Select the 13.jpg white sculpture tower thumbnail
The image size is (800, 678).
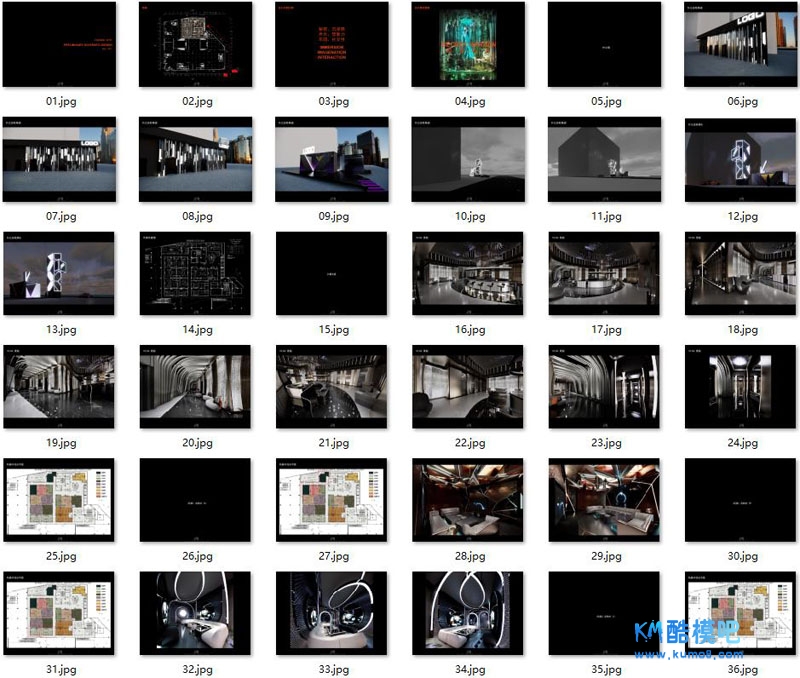[59, 275]
